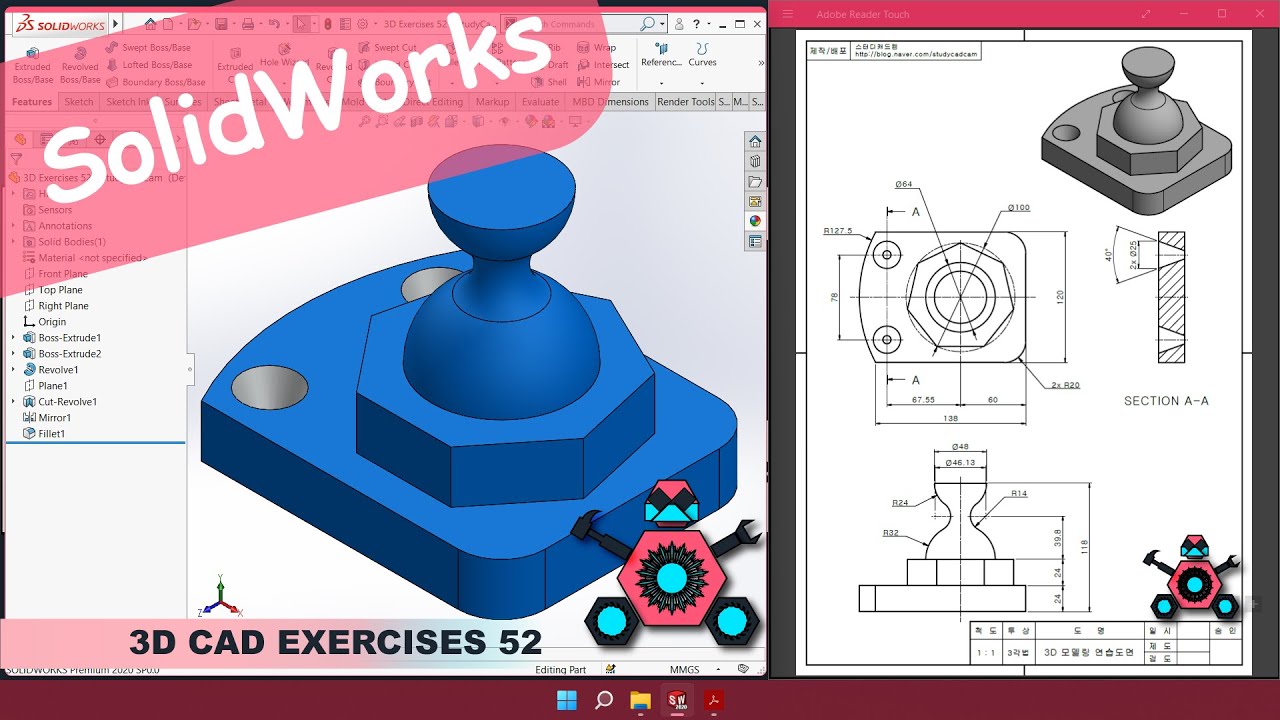Open SolidWorks Resources task pane tab

(755, 141)
